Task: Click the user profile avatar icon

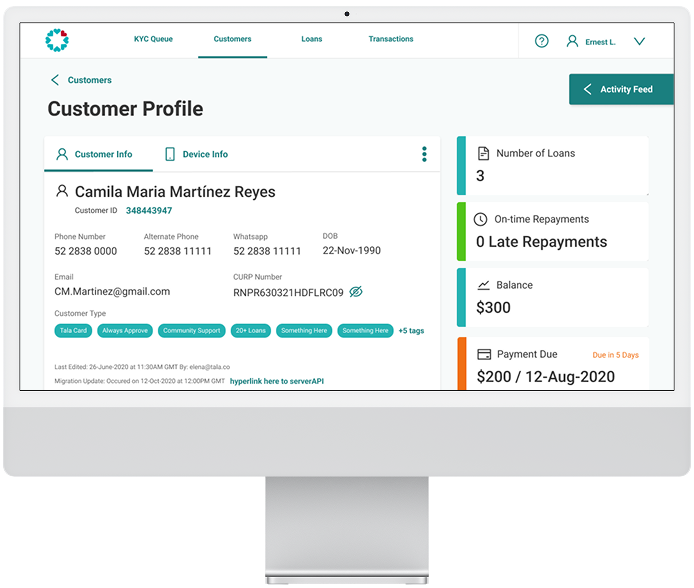Action: pos(572,41)
